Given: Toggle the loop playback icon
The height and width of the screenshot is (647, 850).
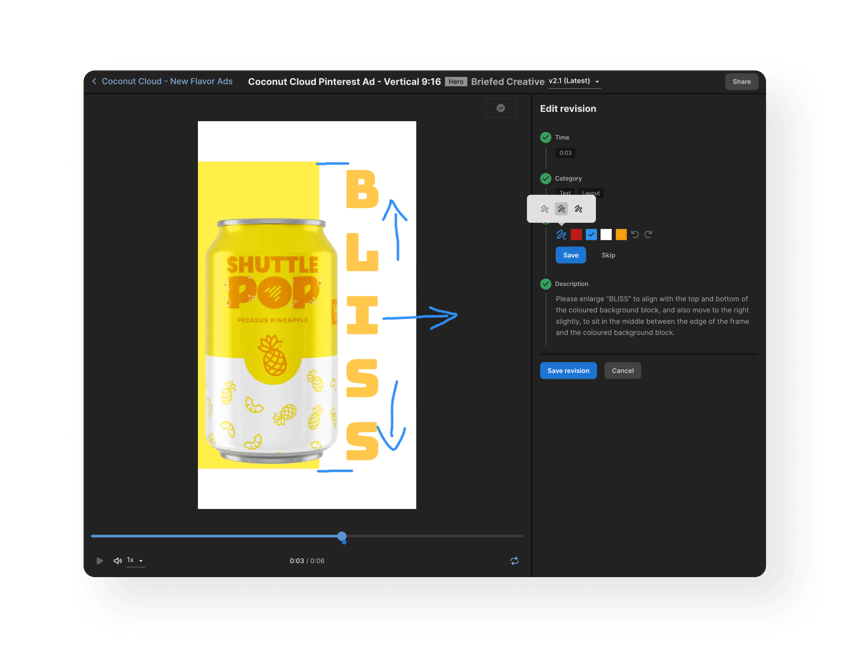Looking at the screenshot, I should coord(514,561).
